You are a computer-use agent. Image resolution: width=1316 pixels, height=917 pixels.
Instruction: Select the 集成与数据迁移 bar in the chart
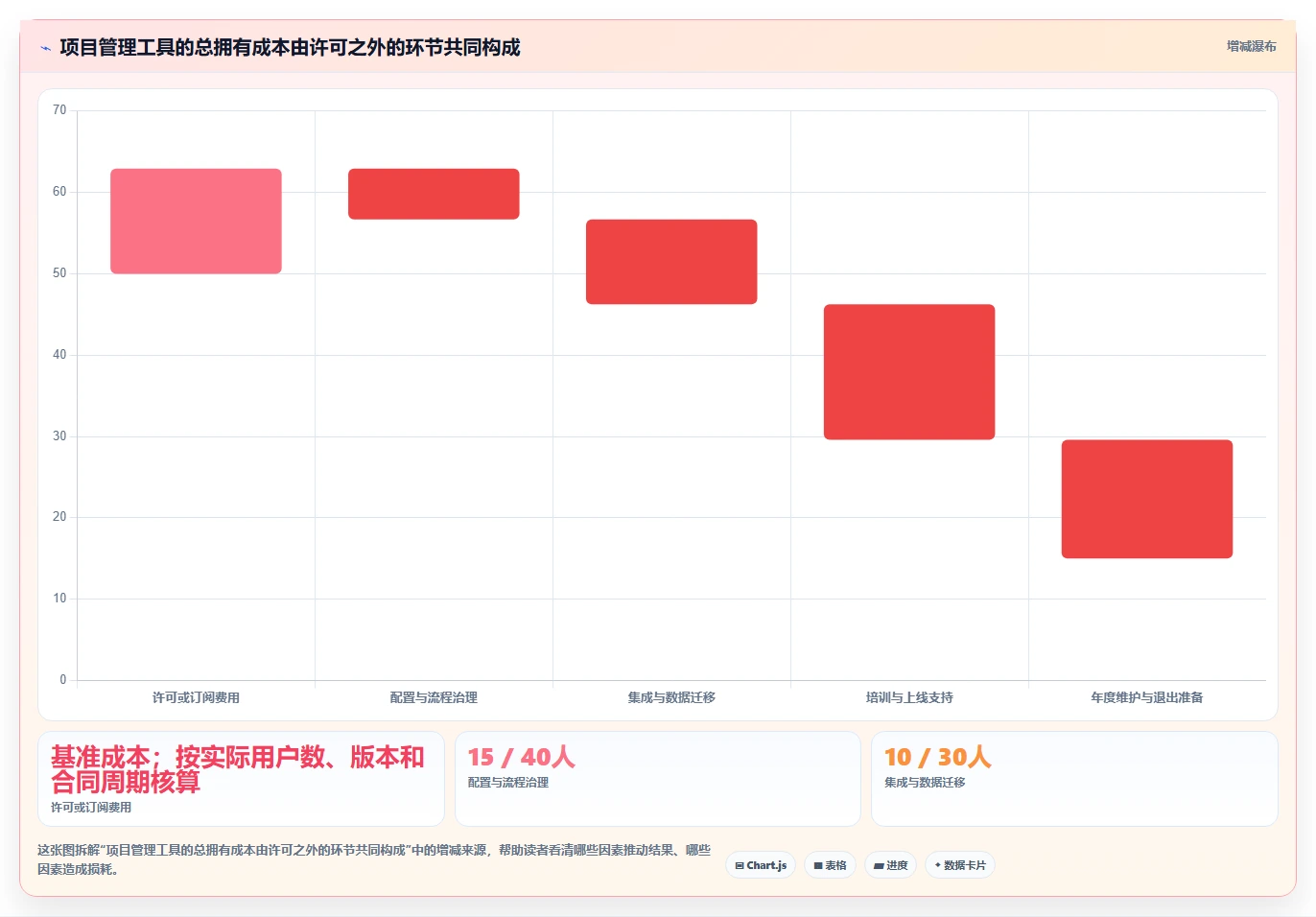point(671,262)
